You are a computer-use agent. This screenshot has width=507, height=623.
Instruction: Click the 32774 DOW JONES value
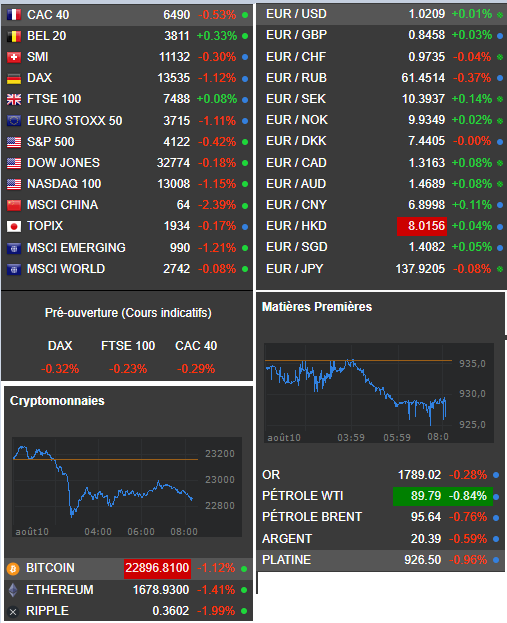(x=174, y=163)
